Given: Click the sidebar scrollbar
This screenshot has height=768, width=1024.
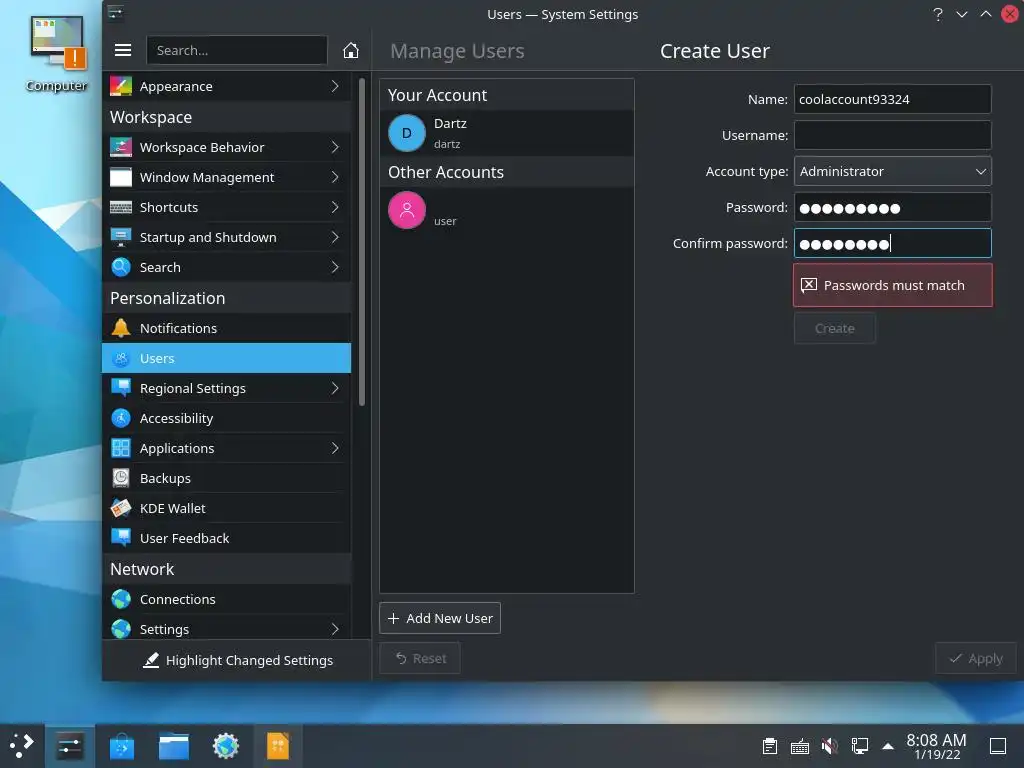Looking at the screenshot, I should pos(362,242).
